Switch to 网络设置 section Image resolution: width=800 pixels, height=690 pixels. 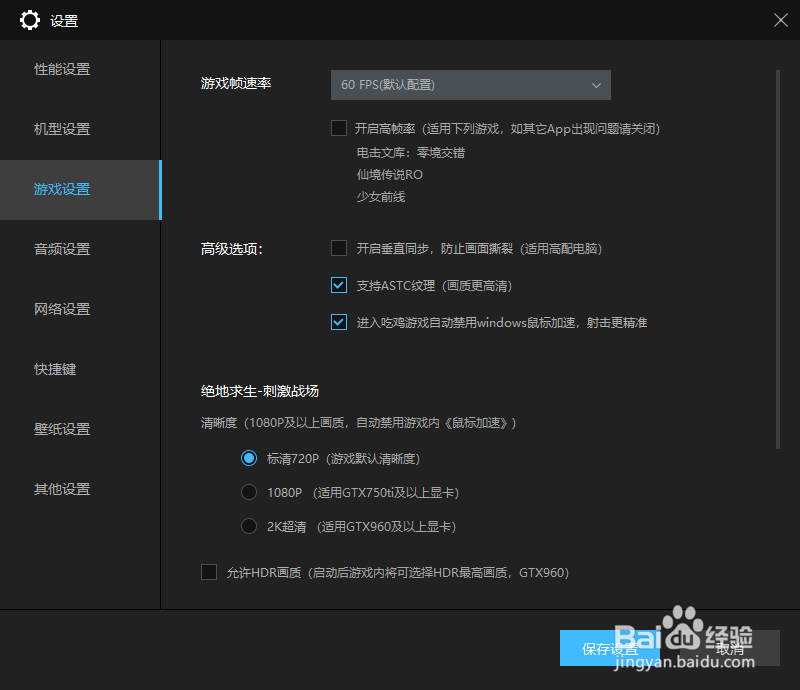(62, 309)
